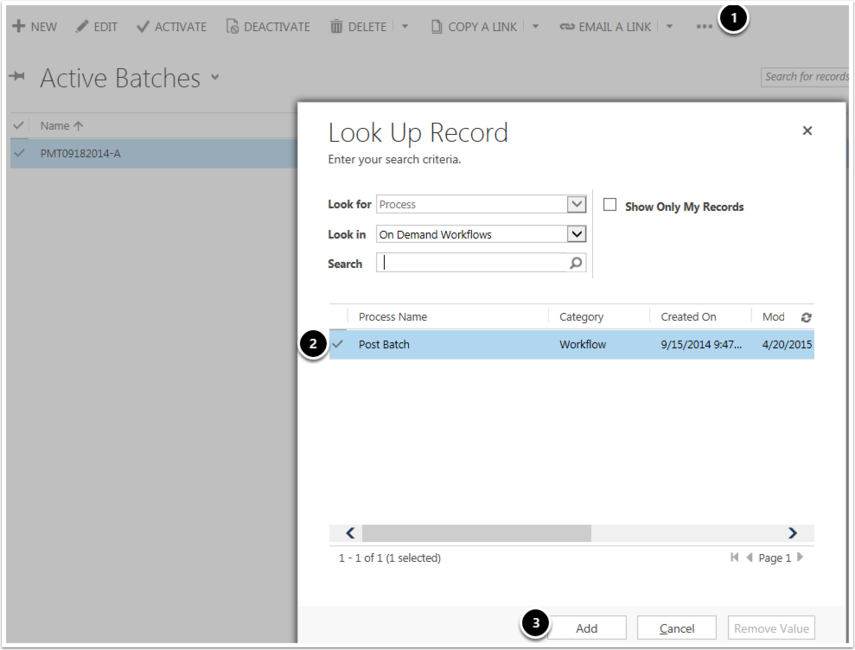Click the EDIT pencil button
The width and height of the screenshot is (855, 650).
click(97, 27)
